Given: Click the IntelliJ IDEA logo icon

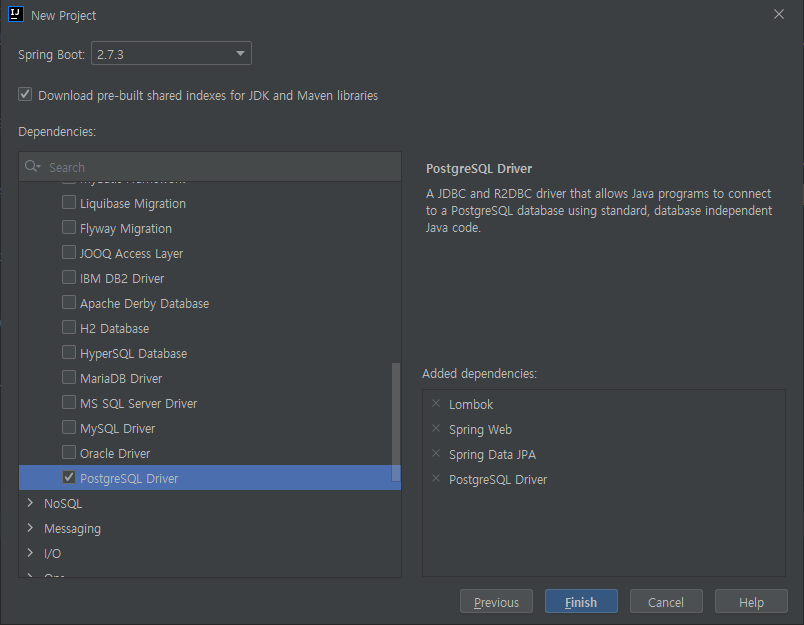Looking at the screenshot, I should (x=16, y=14).
